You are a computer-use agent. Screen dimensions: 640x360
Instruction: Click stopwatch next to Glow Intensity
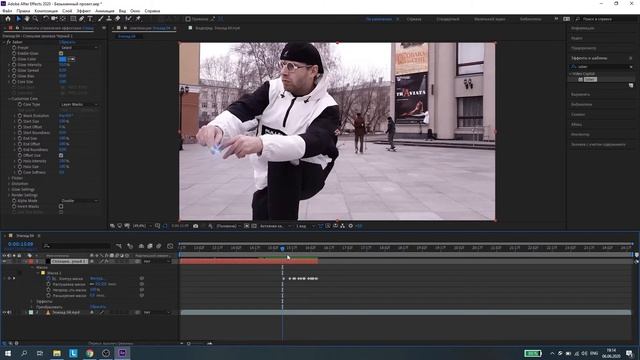tap(14, 64)
